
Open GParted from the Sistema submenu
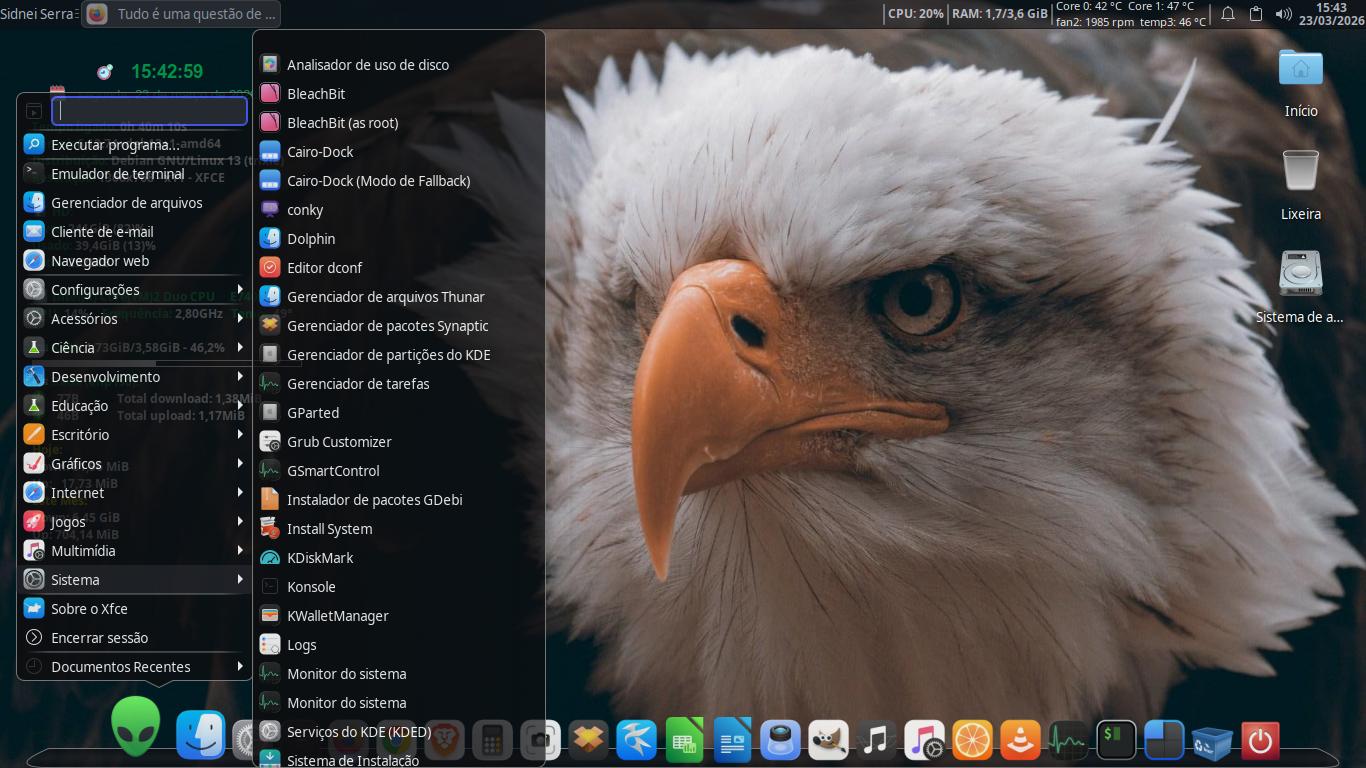[x=312, y=413]
